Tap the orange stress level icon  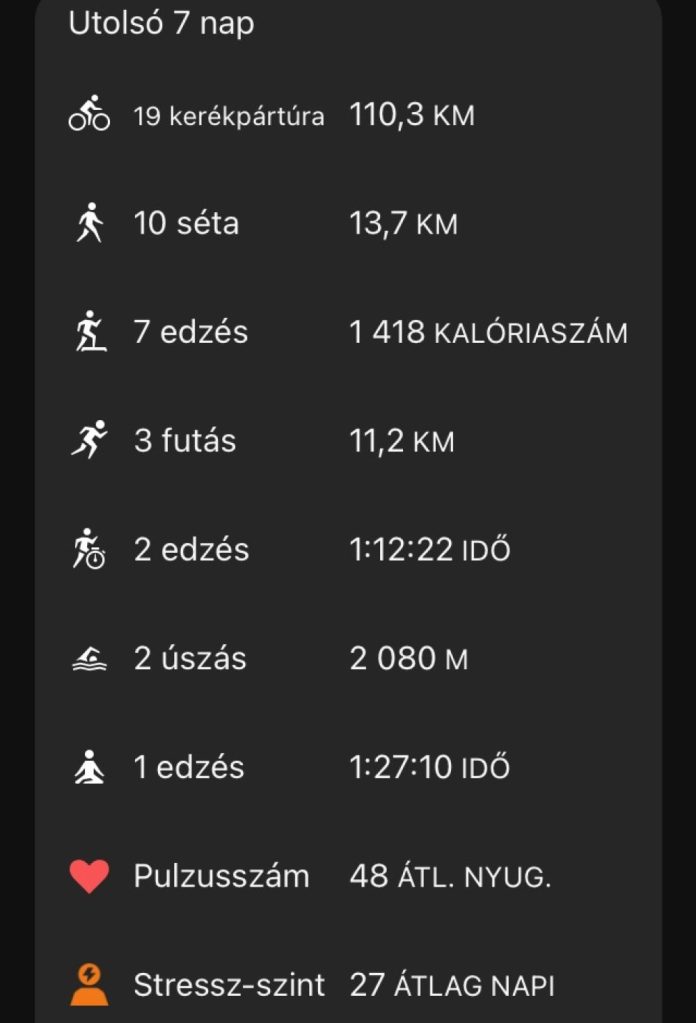[89, 986]
